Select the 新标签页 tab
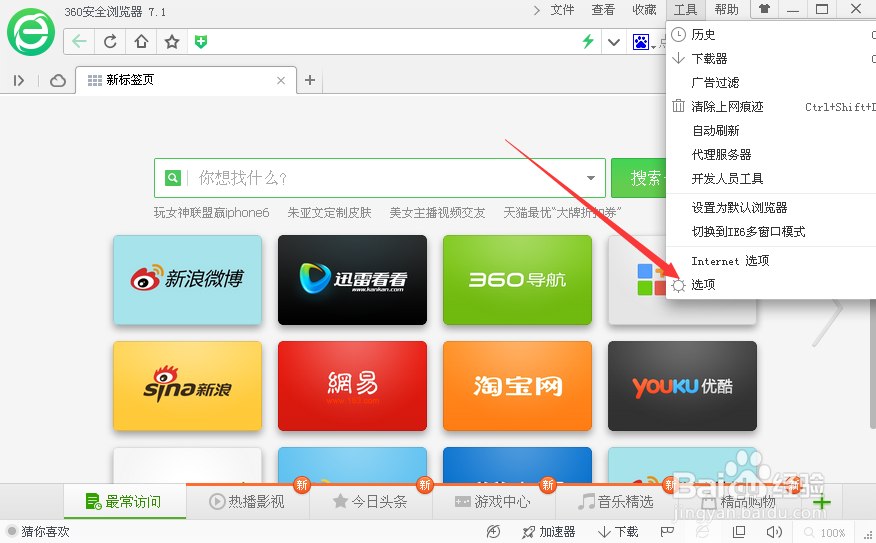Image resolution: width=876 pixels, height=543 pixels. tap(185, 80)
